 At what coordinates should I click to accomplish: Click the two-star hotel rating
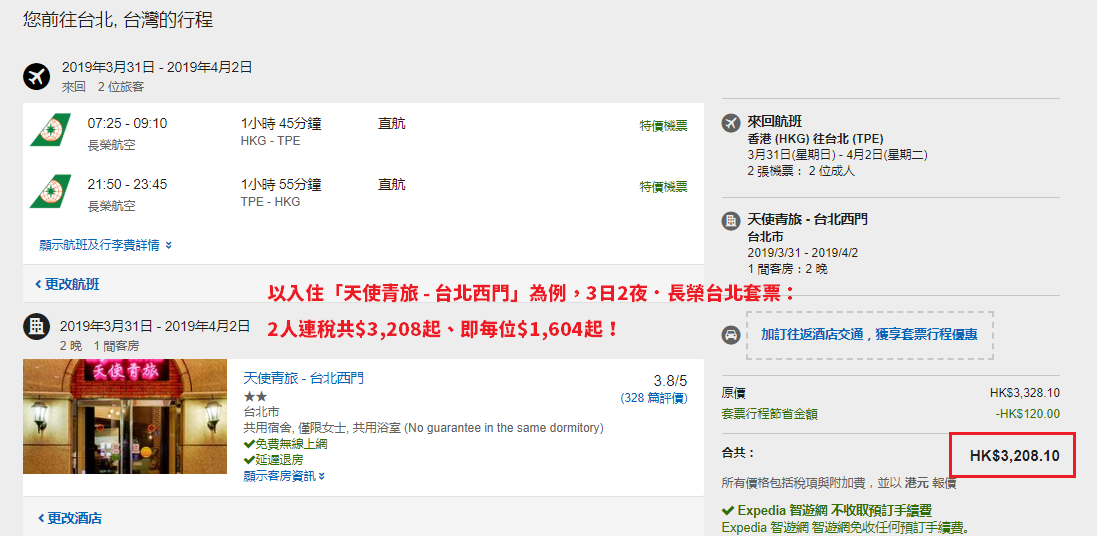tap(254, 396)
